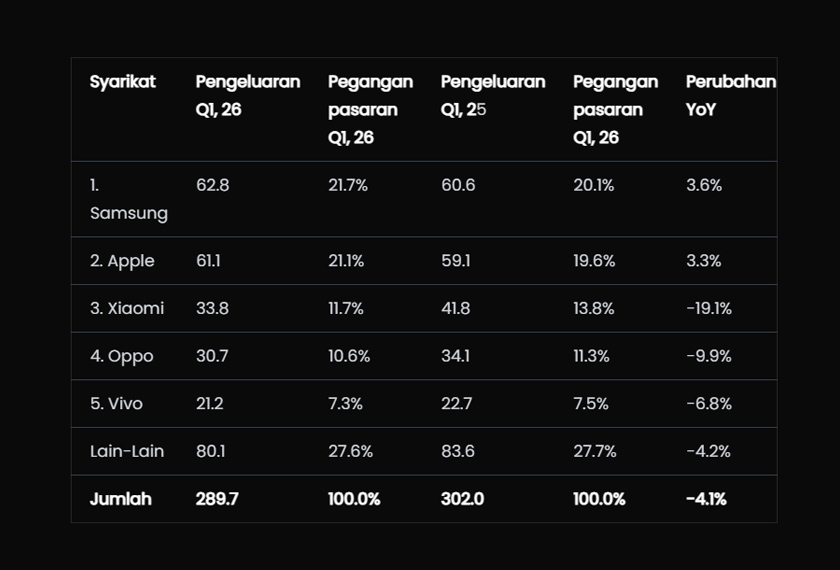Click the Perubahan YoY column header

(730, 95)
